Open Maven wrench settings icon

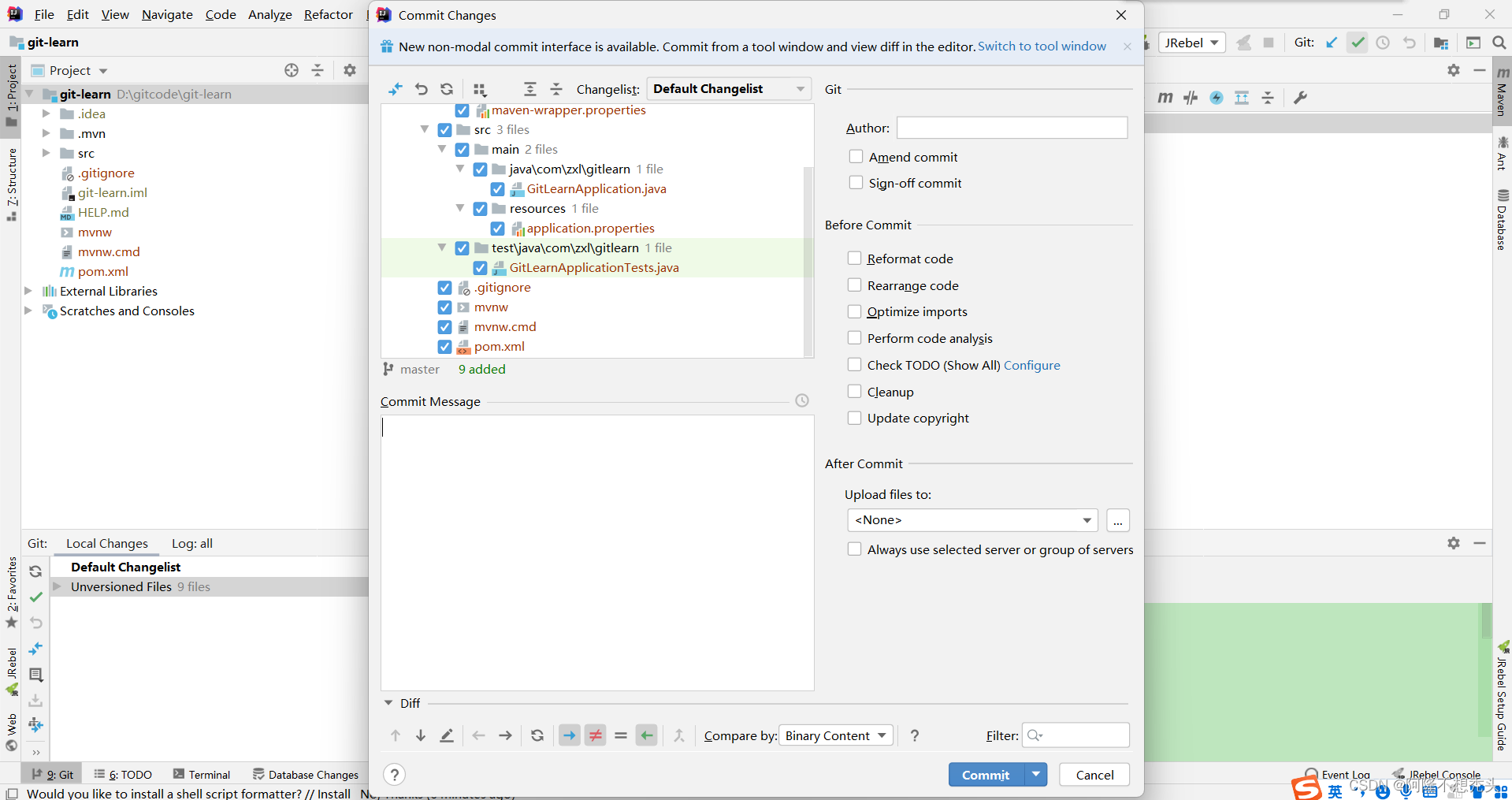pos(1301,98)
